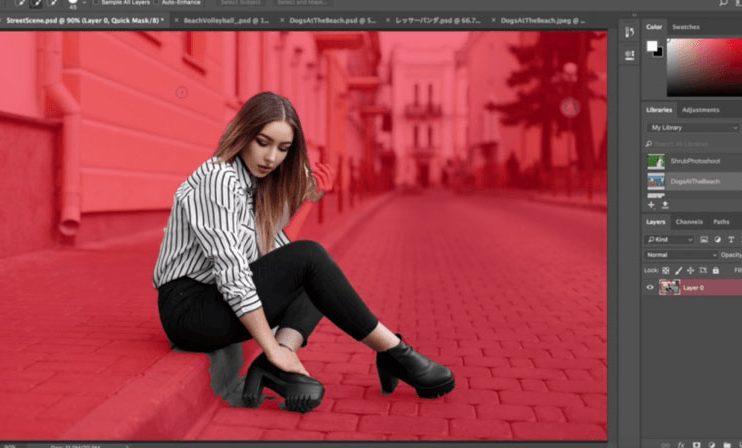Toggle Lock image pixels brush icon
This screenshot has width=742, height=448.
[x=678, y=271]
